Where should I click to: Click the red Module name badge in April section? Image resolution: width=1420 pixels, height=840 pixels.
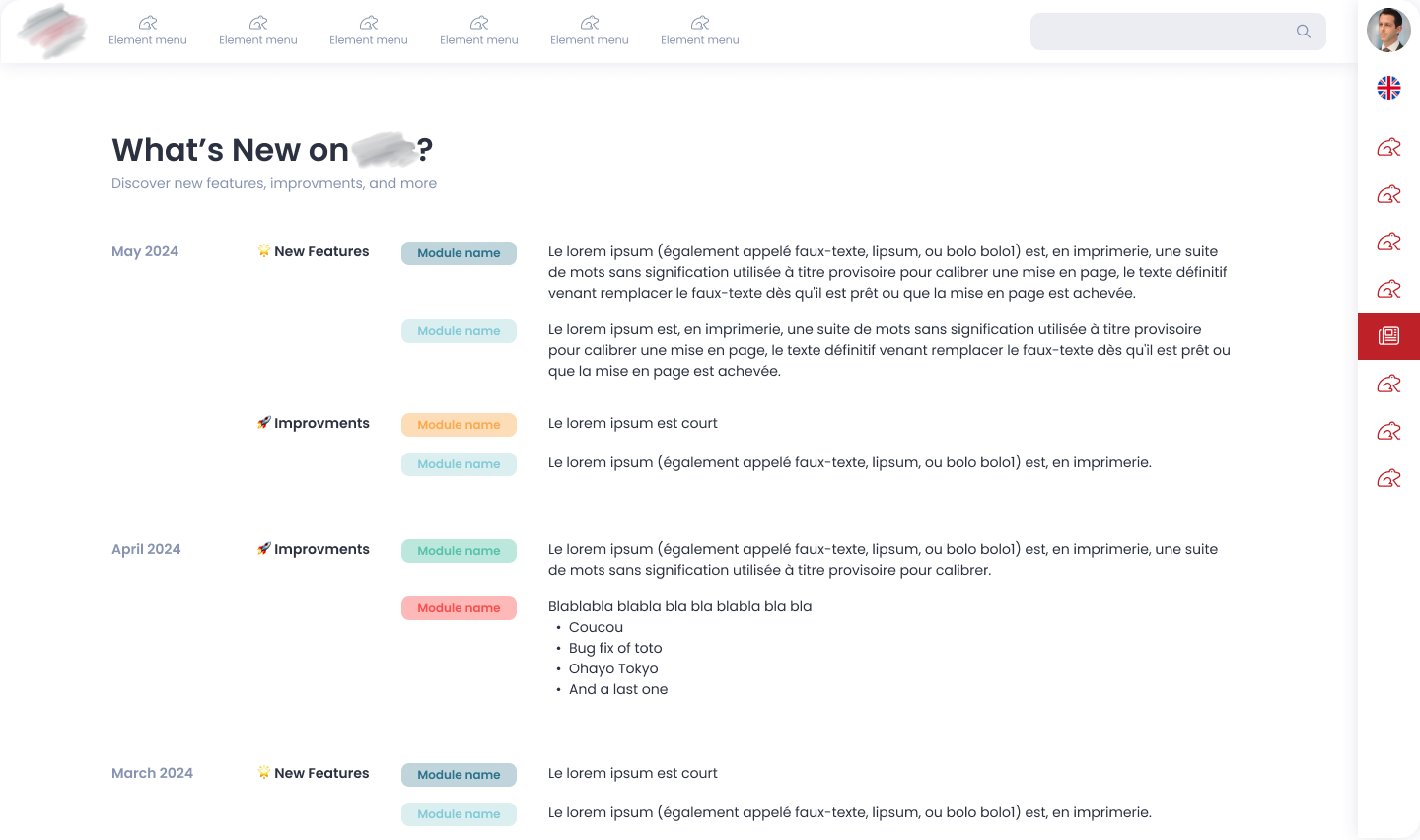[x=459, y=608]
